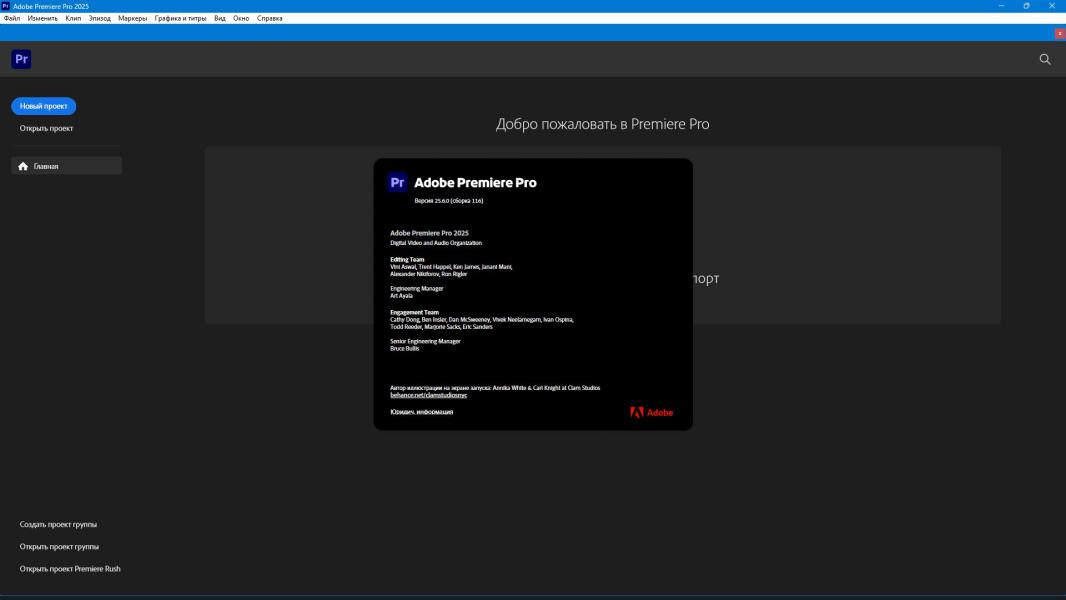
Task: Close the blue notification bar with the red icon
Action: tap(1060, 33)
